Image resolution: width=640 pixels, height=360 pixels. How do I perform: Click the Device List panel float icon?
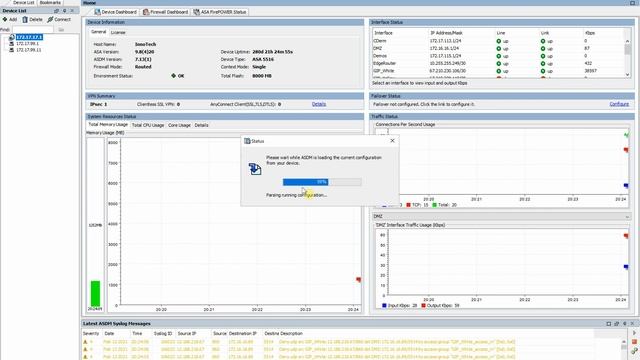coord(56,11)
